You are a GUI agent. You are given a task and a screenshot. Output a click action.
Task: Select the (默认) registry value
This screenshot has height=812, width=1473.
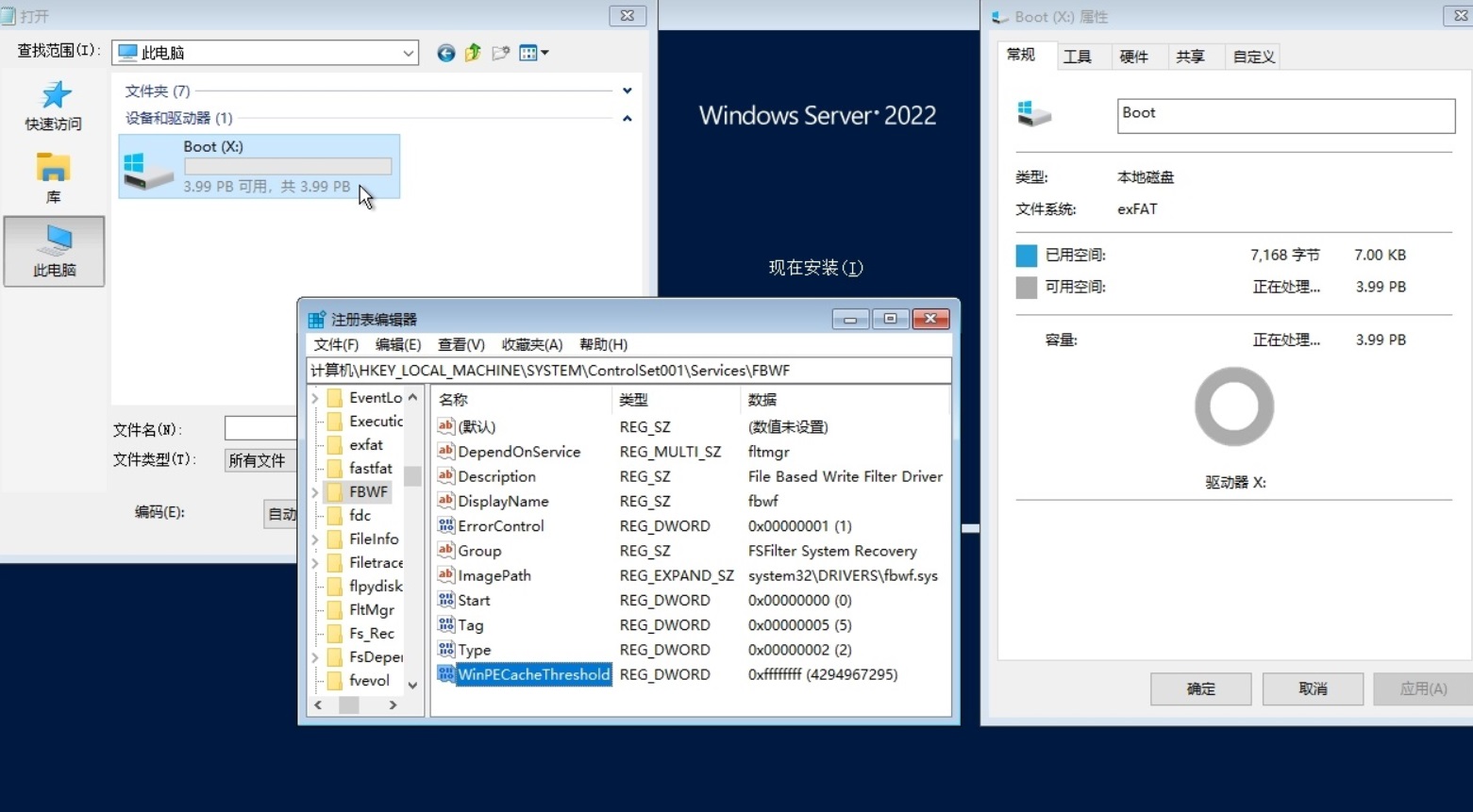pyautogui.click(x=477, y=427)
